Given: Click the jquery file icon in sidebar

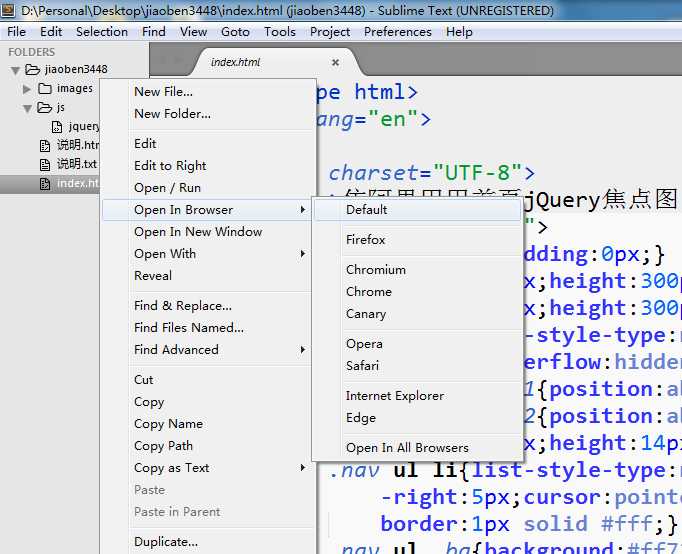Looking at the screenshot, I should coord(57,127).
